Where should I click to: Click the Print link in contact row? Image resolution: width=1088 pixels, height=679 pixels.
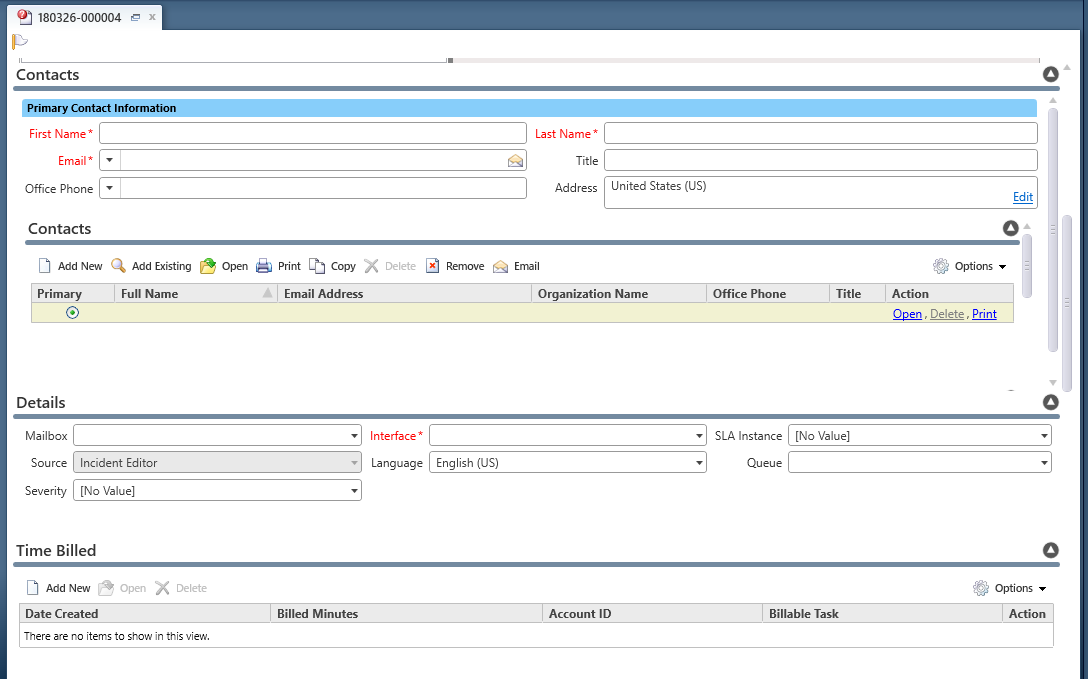pos(984,314)
